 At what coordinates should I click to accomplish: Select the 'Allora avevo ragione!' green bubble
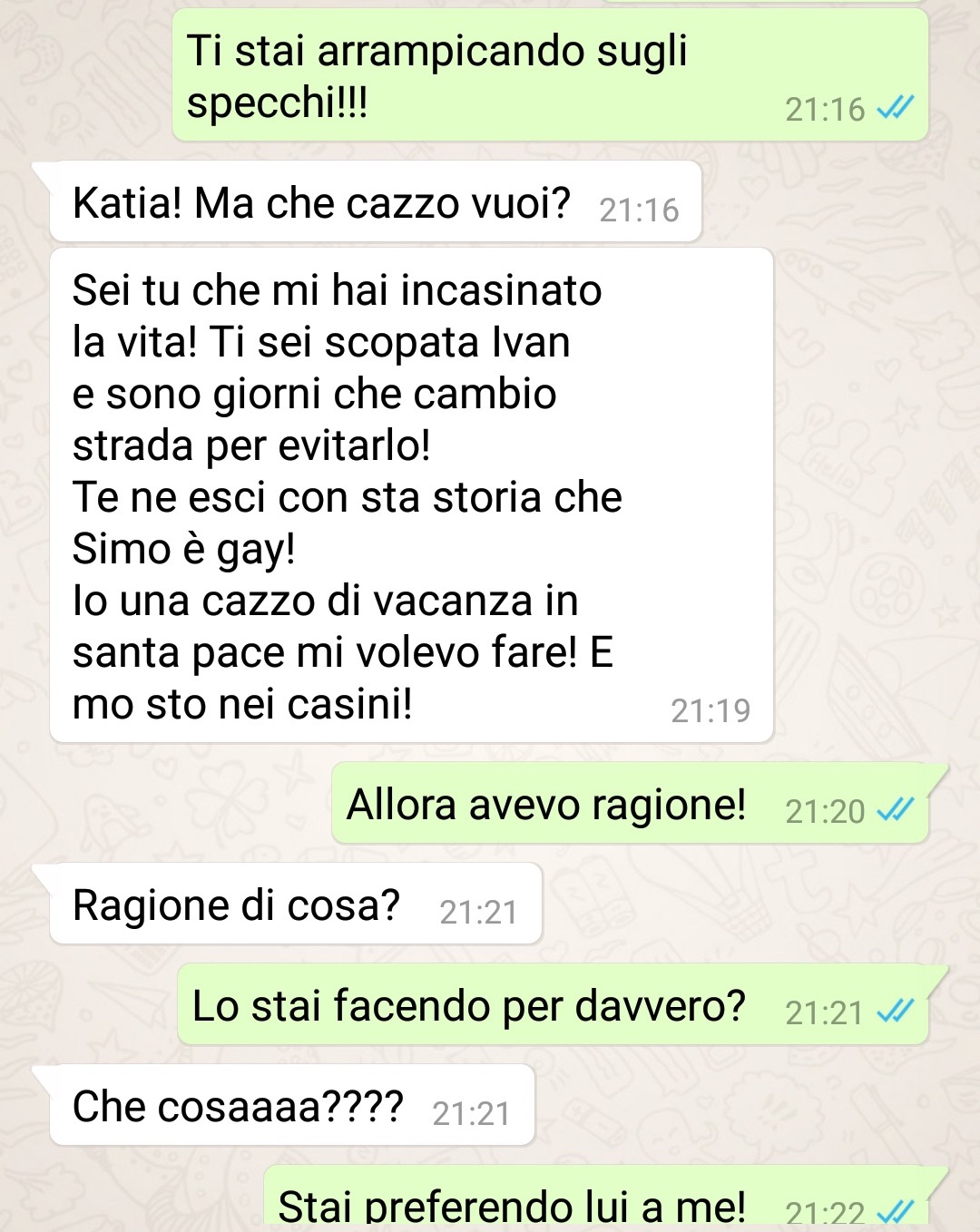631,804
